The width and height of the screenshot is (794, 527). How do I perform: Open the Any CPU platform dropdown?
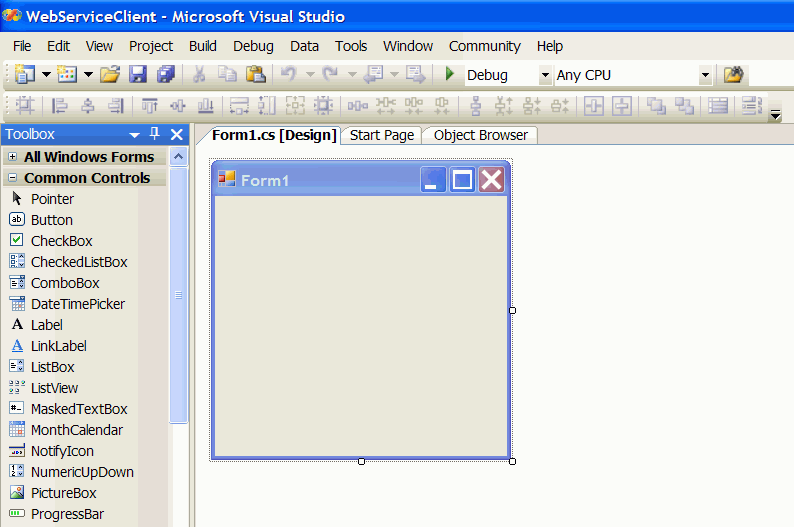pyautogui.click(x=705, y=75)
